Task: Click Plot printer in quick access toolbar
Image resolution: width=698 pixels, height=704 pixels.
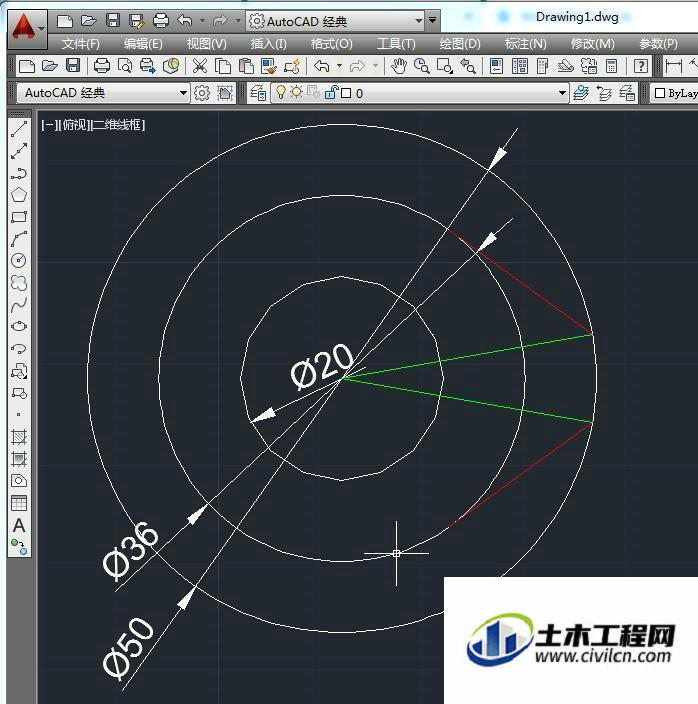Action: click(x=161, y=20)
